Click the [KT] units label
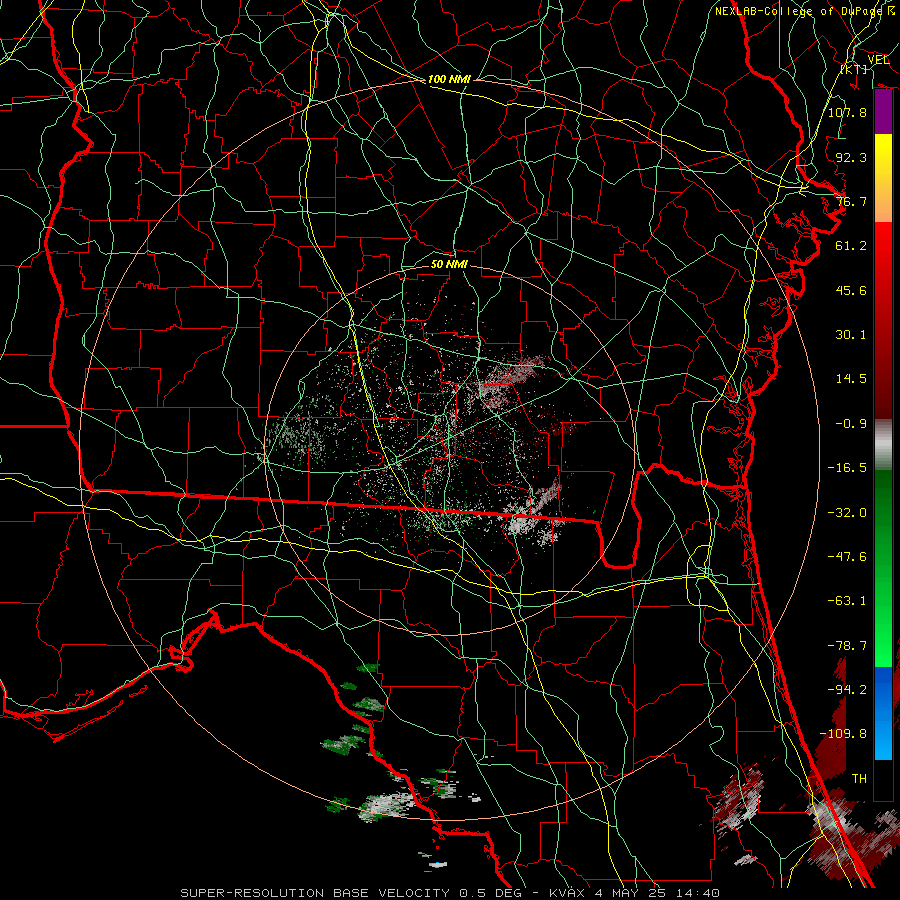The height and width of the screenshot is (900, 900). tap(854, 69)
